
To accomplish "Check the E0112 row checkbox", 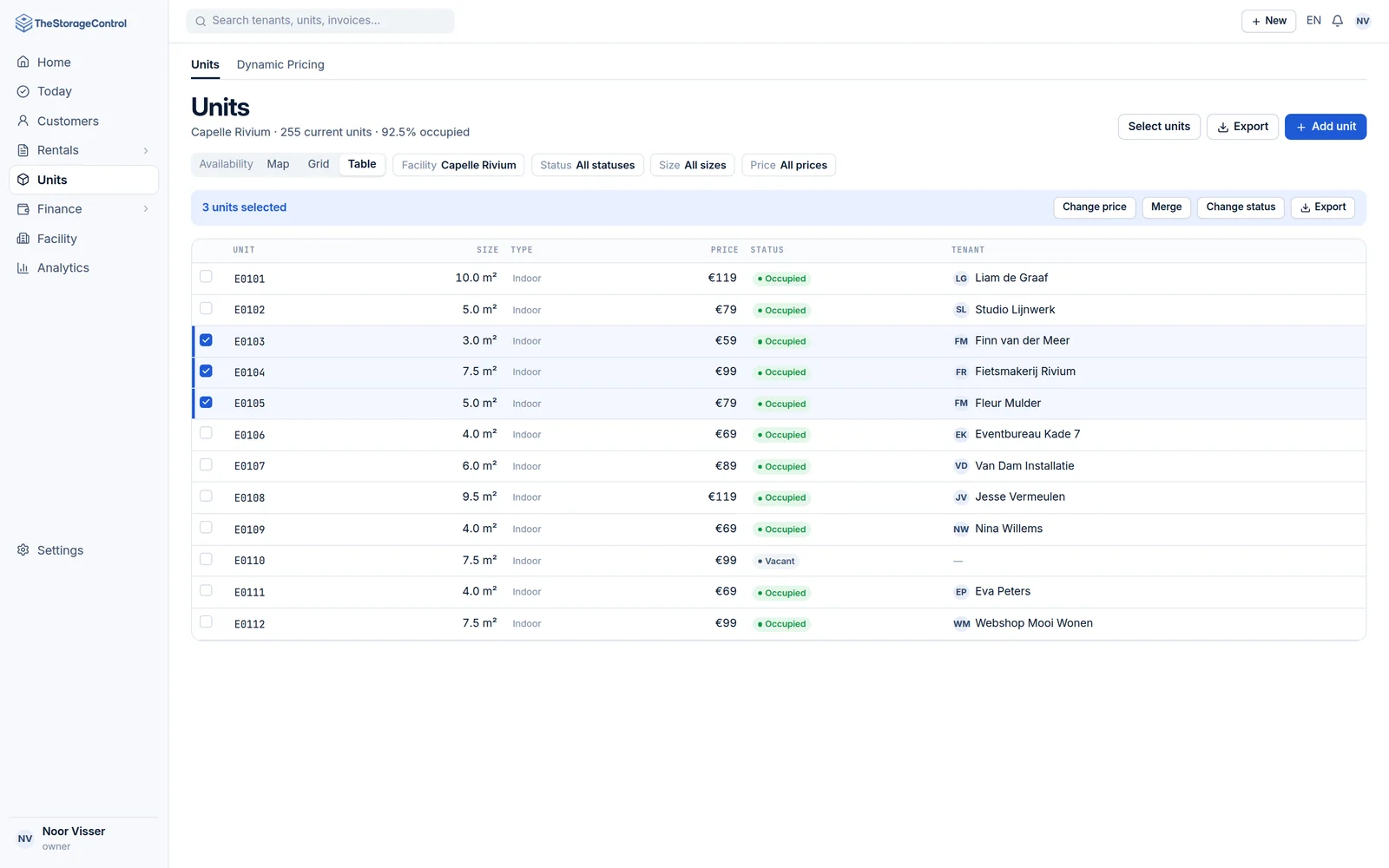I will tap(206, 621).
